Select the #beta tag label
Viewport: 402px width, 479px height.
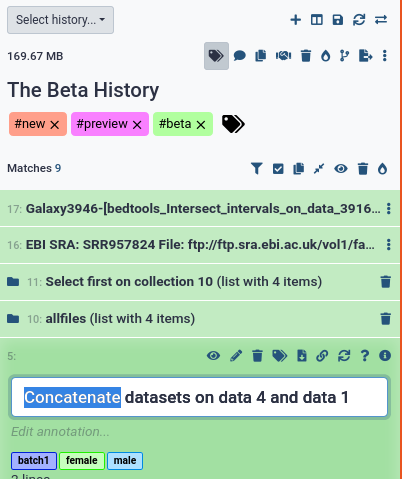[175, 124]
